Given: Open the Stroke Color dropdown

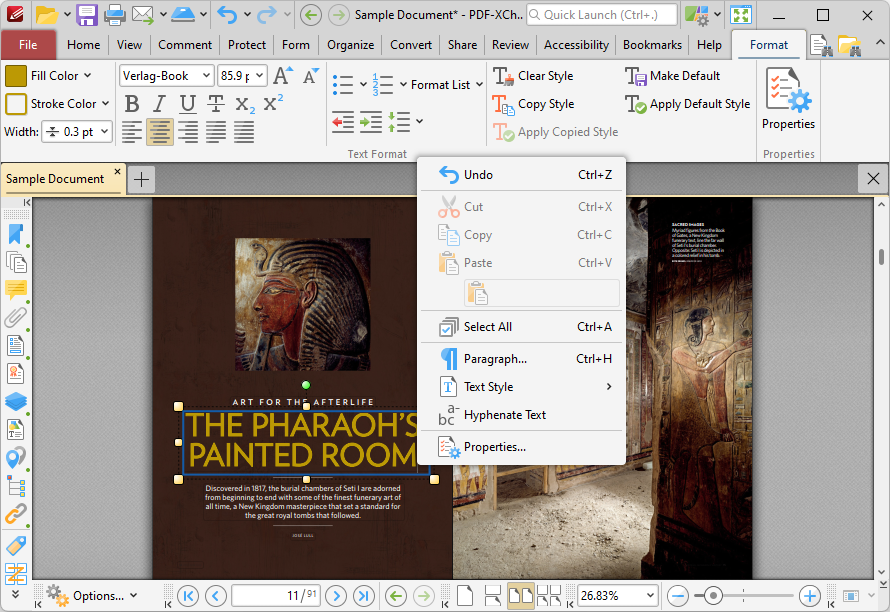Looking at the screenshot, I should 105,104.
